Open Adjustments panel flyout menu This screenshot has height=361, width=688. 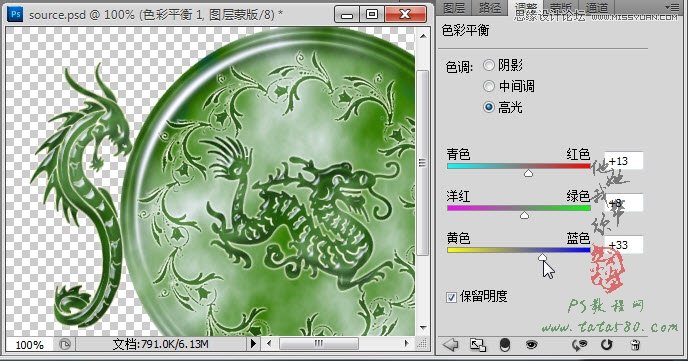tap(671, 7)
